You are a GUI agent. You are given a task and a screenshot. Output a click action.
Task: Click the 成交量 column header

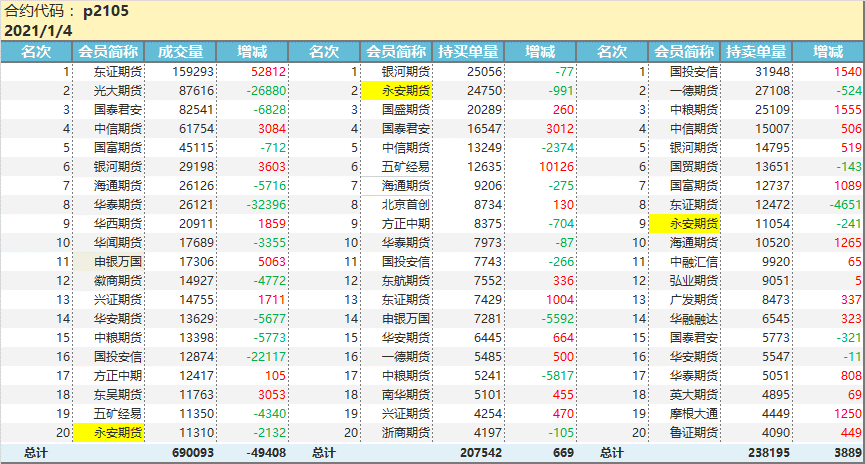tap(181, 51)
